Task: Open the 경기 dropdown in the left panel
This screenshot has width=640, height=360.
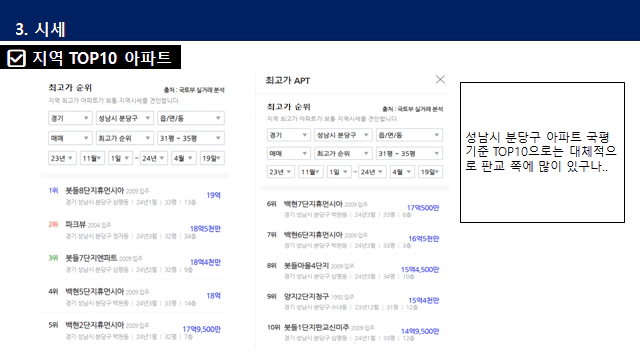Action: point(70,118)
